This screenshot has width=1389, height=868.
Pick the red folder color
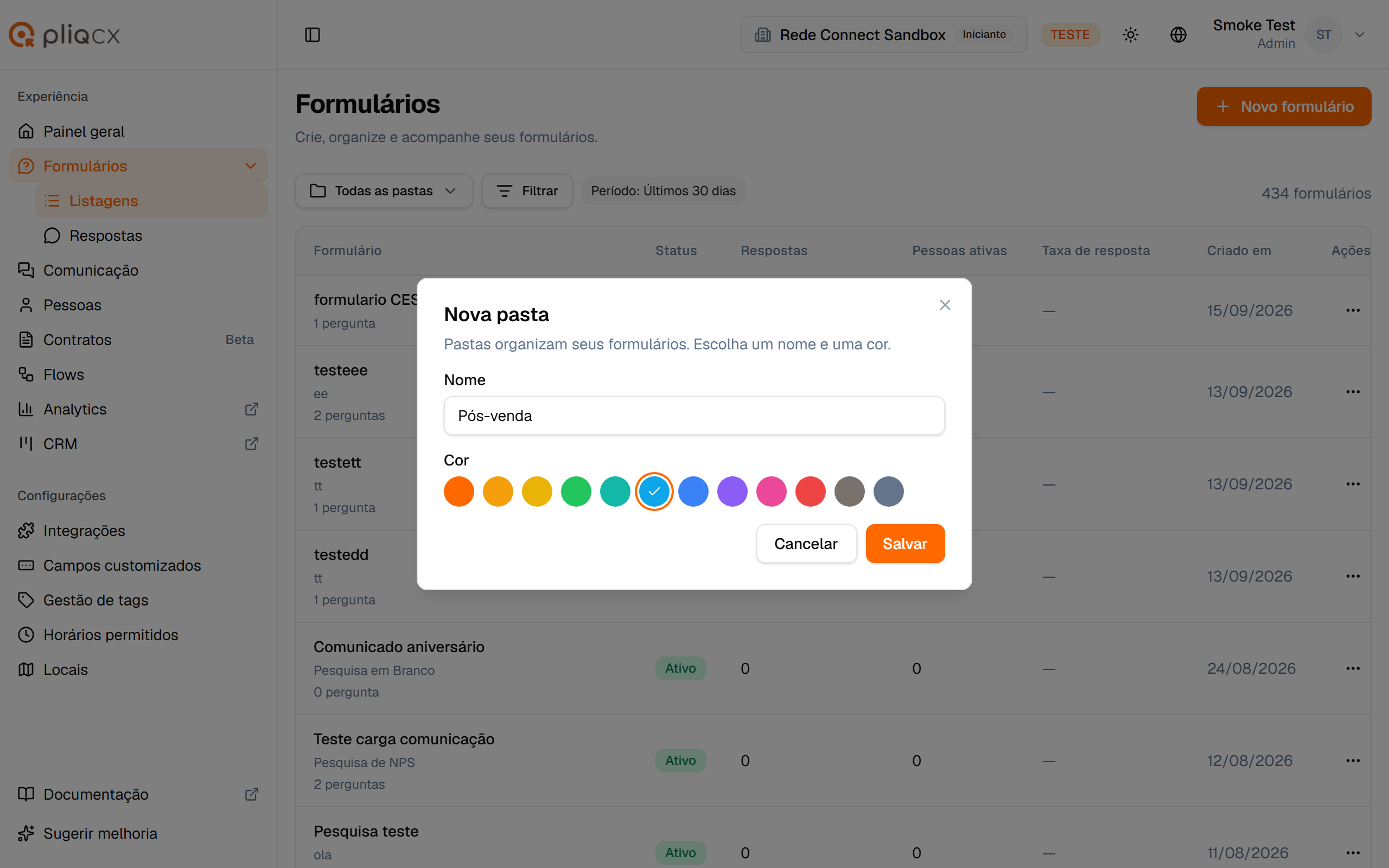pos(810,492)
